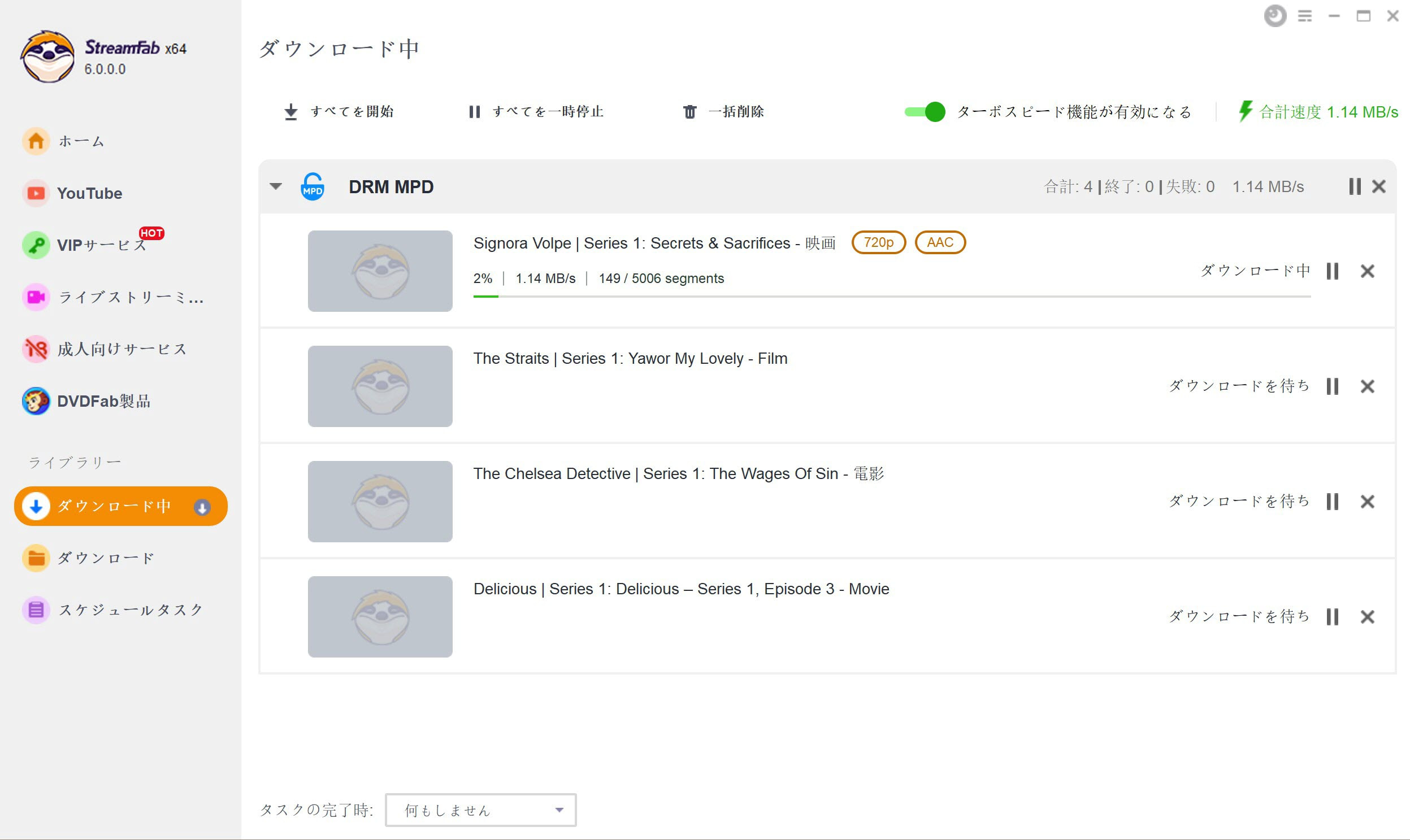
Task: Open the adult services icon
Action: [36, 349]
